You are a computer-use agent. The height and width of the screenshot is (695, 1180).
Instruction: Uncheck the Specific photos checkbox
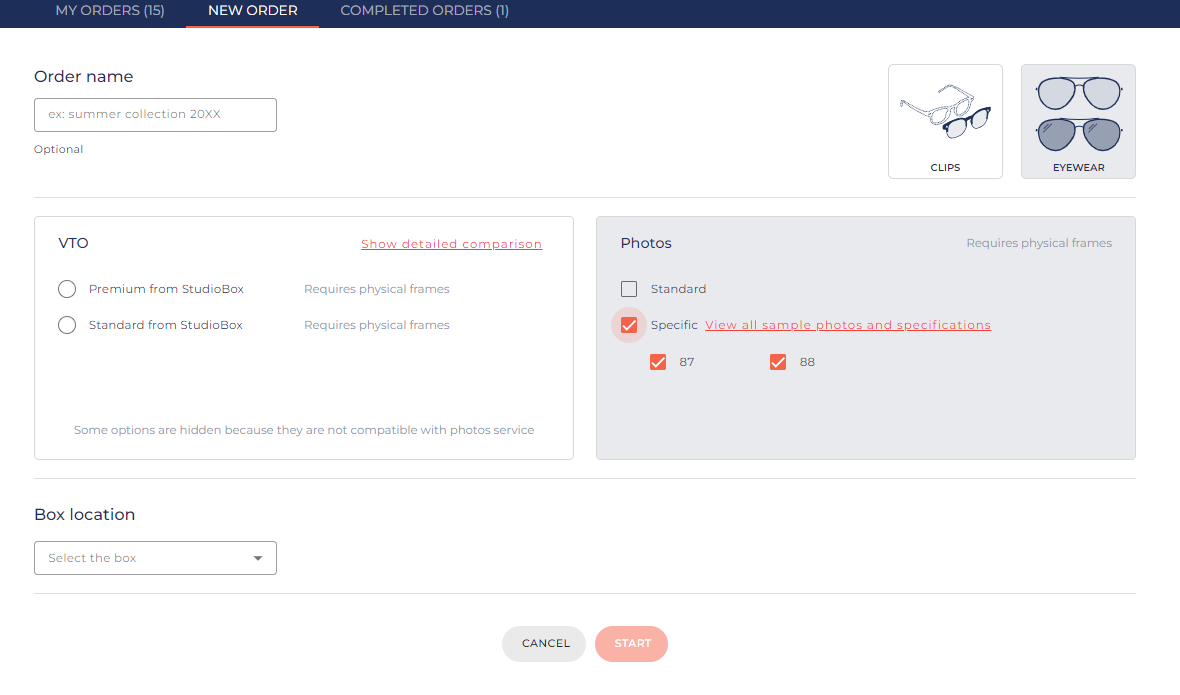(x=629, y=325)
